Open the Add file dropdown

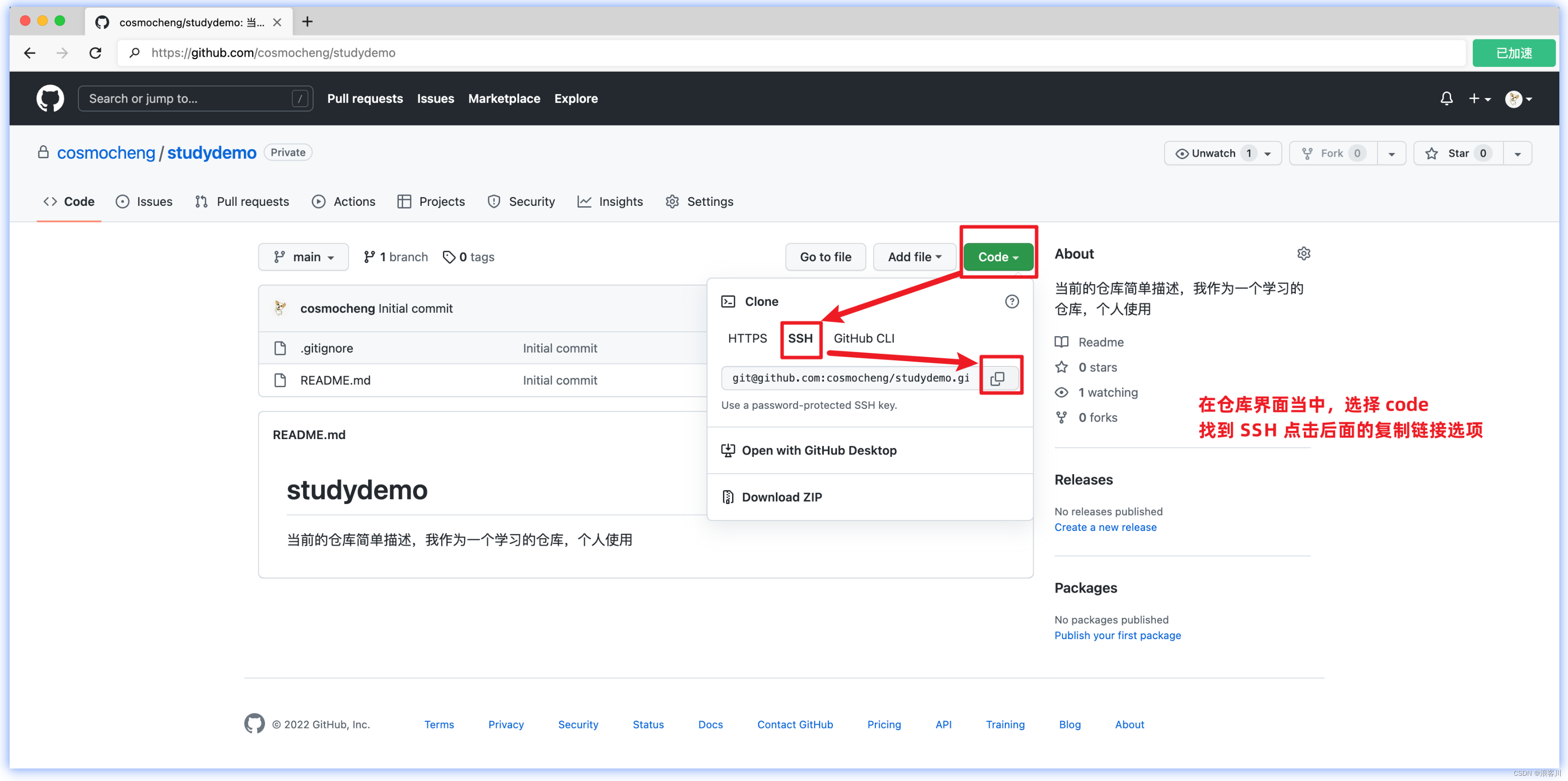click(914, 257)
